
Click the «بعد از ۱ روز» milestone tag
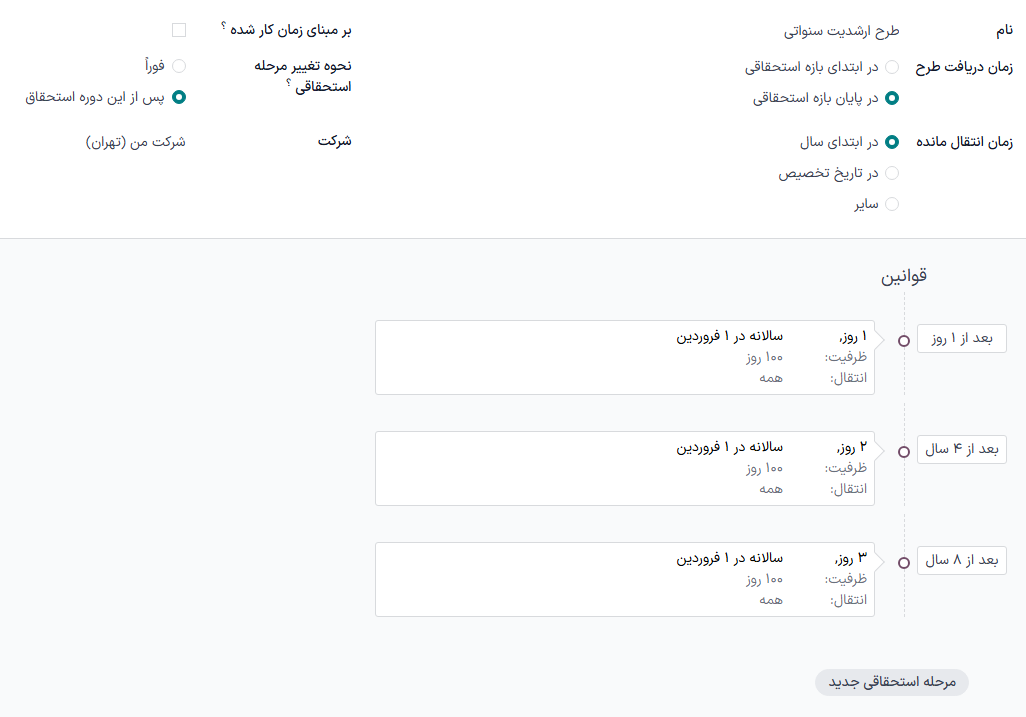click(x=961, y=338)
